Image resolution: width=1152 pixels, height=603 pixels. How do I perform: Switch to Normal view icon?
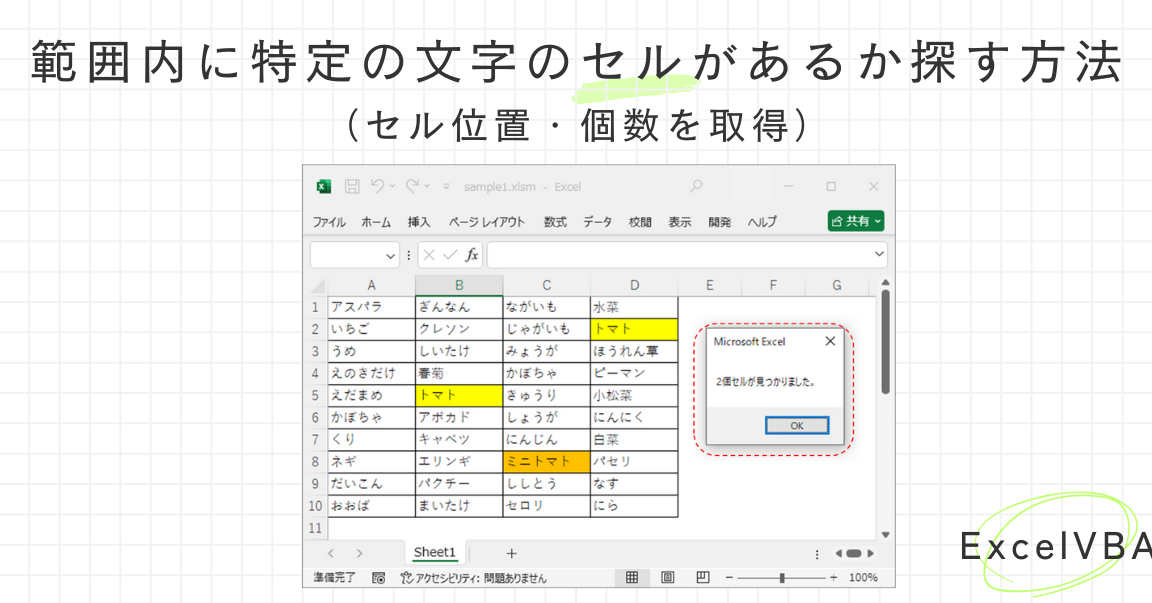[632, 577]
